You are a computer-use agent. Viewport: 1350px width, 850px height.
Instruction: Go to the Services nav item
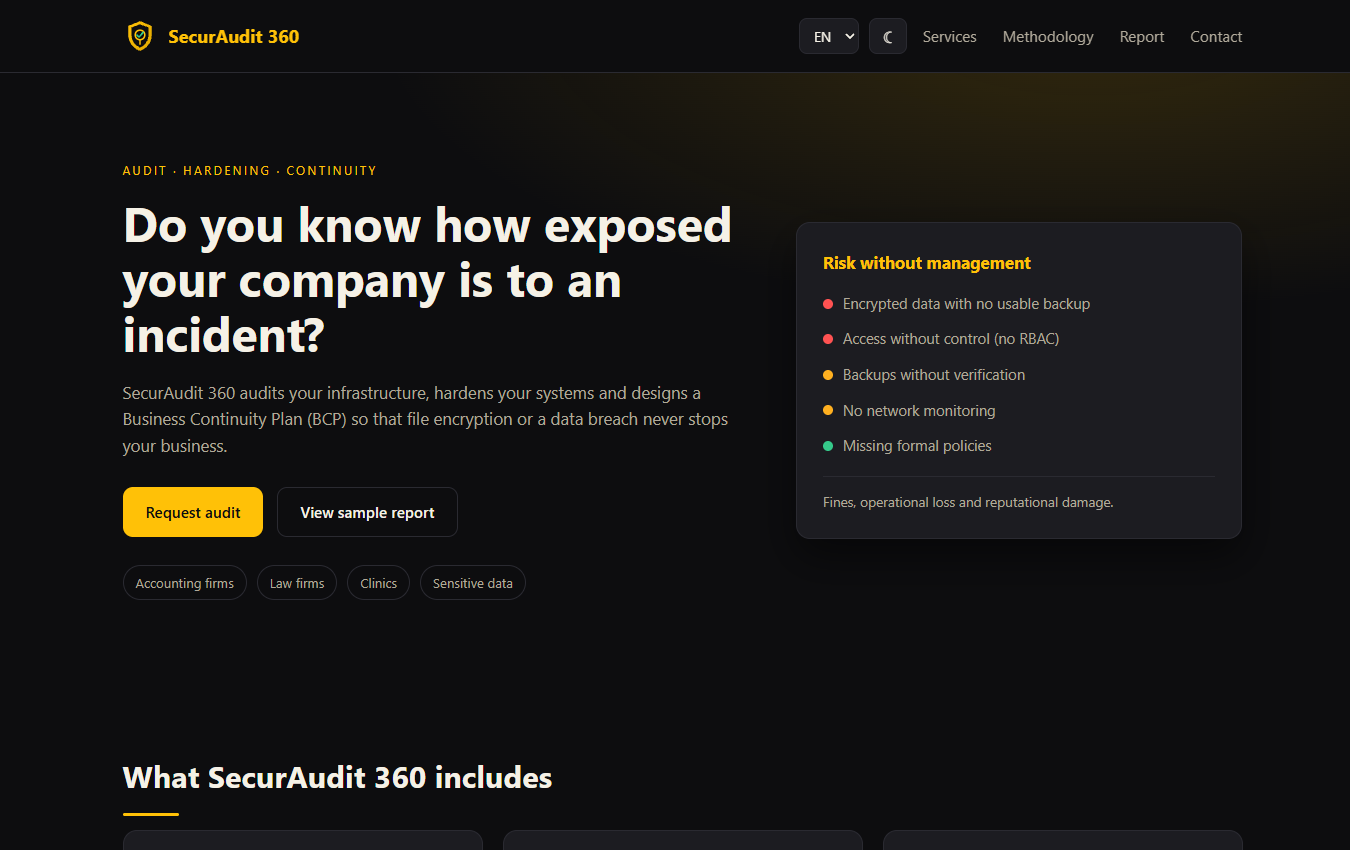[949, 37]
